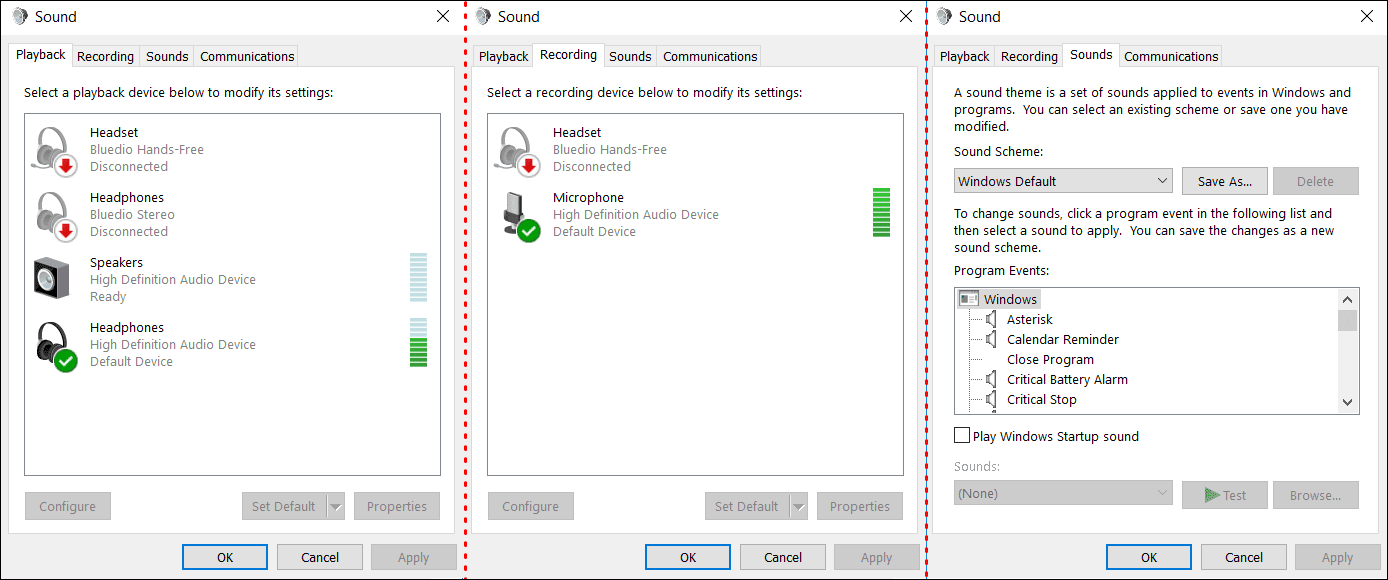Select 'Bluedio Stereo' text in Playback list
The height and width of the screenshot is (580, 1388).
tap(132, 214)
